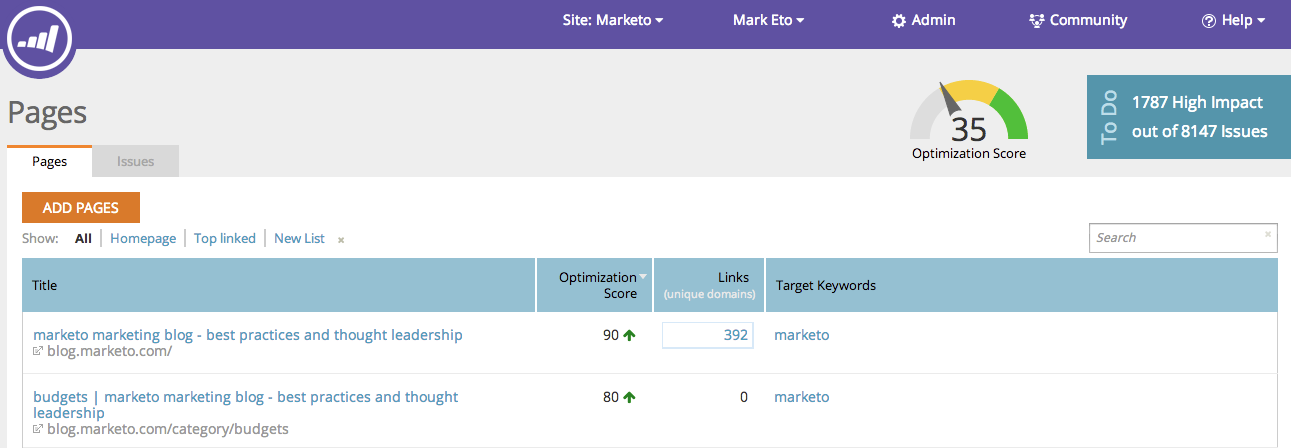The width and height of the screenshot is (1291, 448).
Task: Open marketo keyword in the budgets row
Action: pos(802,397)
